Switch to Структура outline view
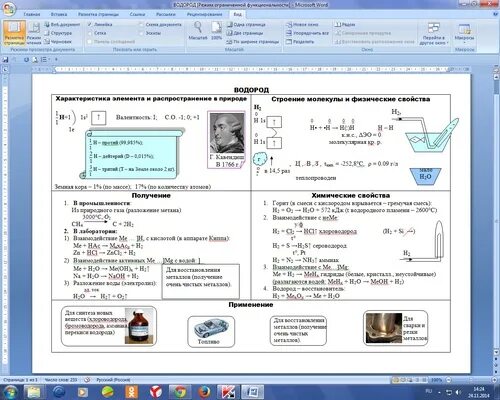Screen dimensions: 500x400 point(58,33)
